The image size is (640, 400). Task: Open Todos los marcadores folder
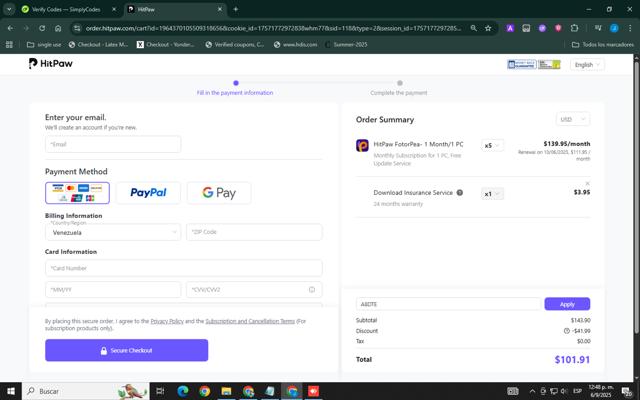point(603,44)
